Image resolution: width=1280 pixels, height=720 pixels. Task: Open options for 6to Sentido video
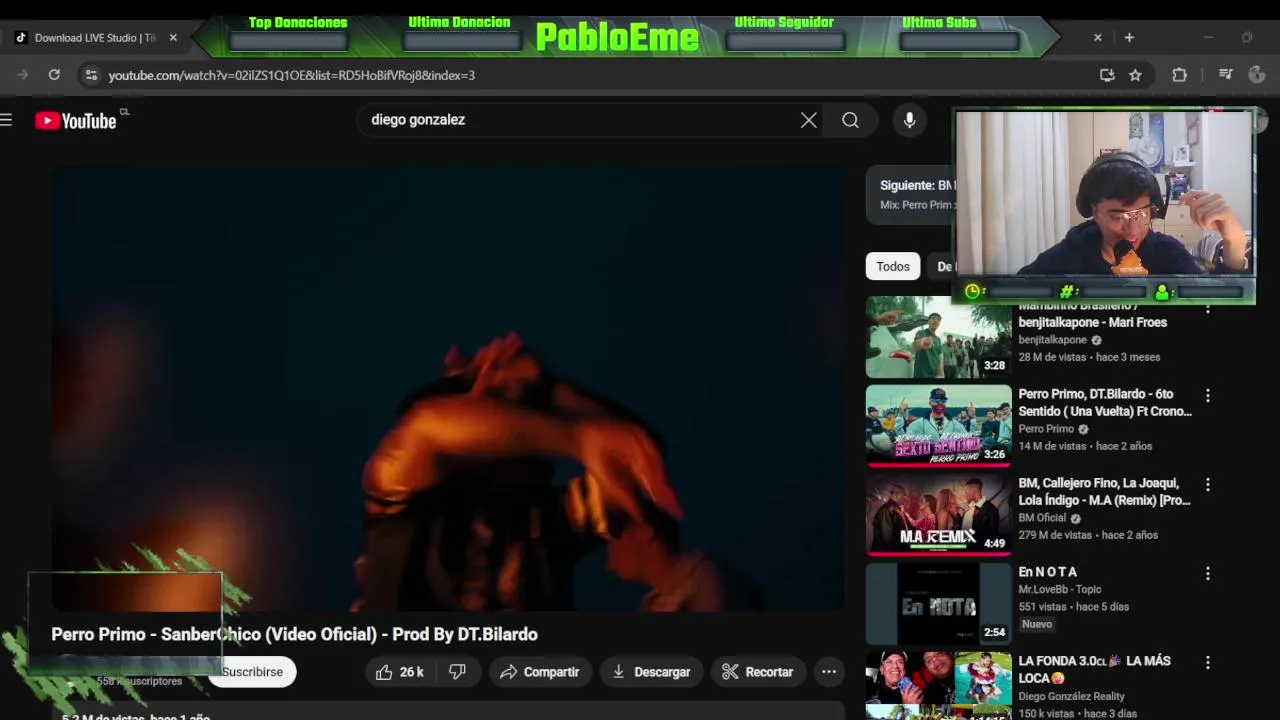(x=1208, y=395)
